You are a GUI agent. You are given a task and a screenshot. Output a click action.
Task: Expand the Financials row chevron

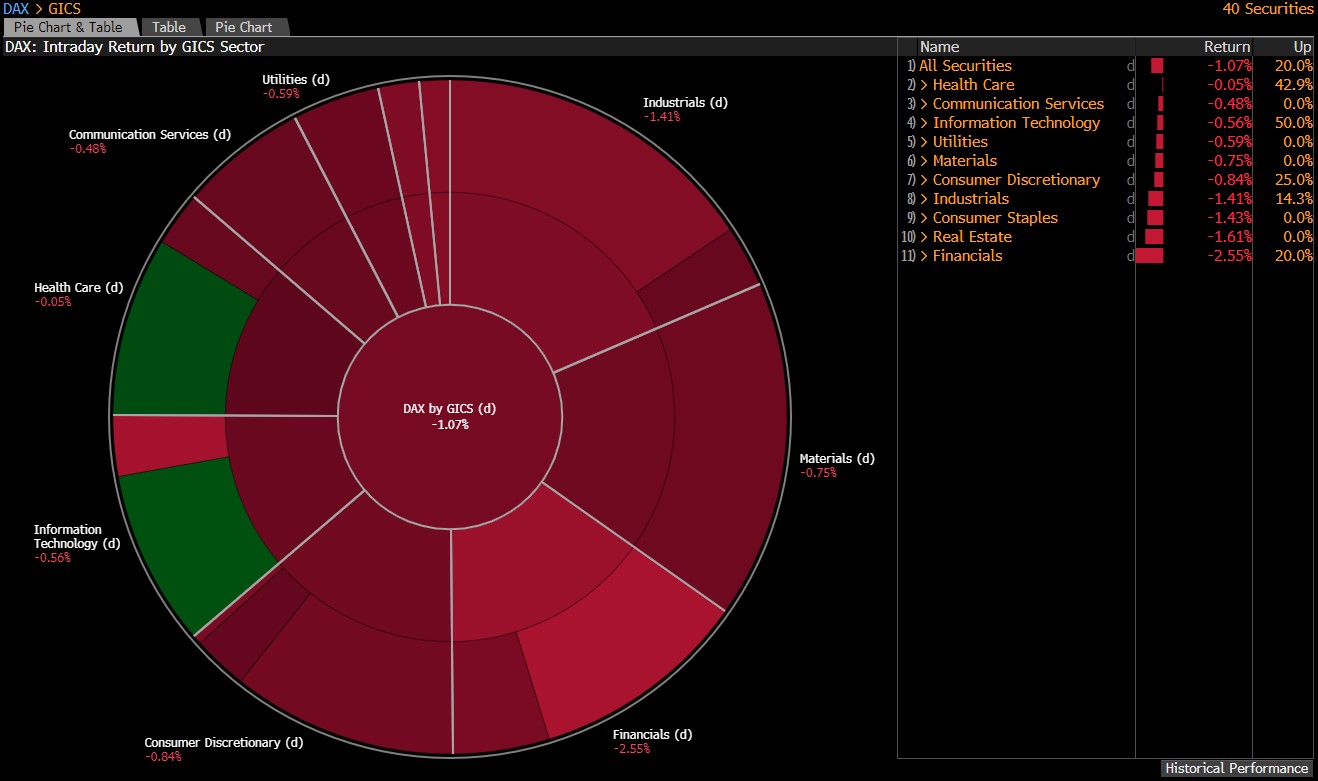[924, 256]
